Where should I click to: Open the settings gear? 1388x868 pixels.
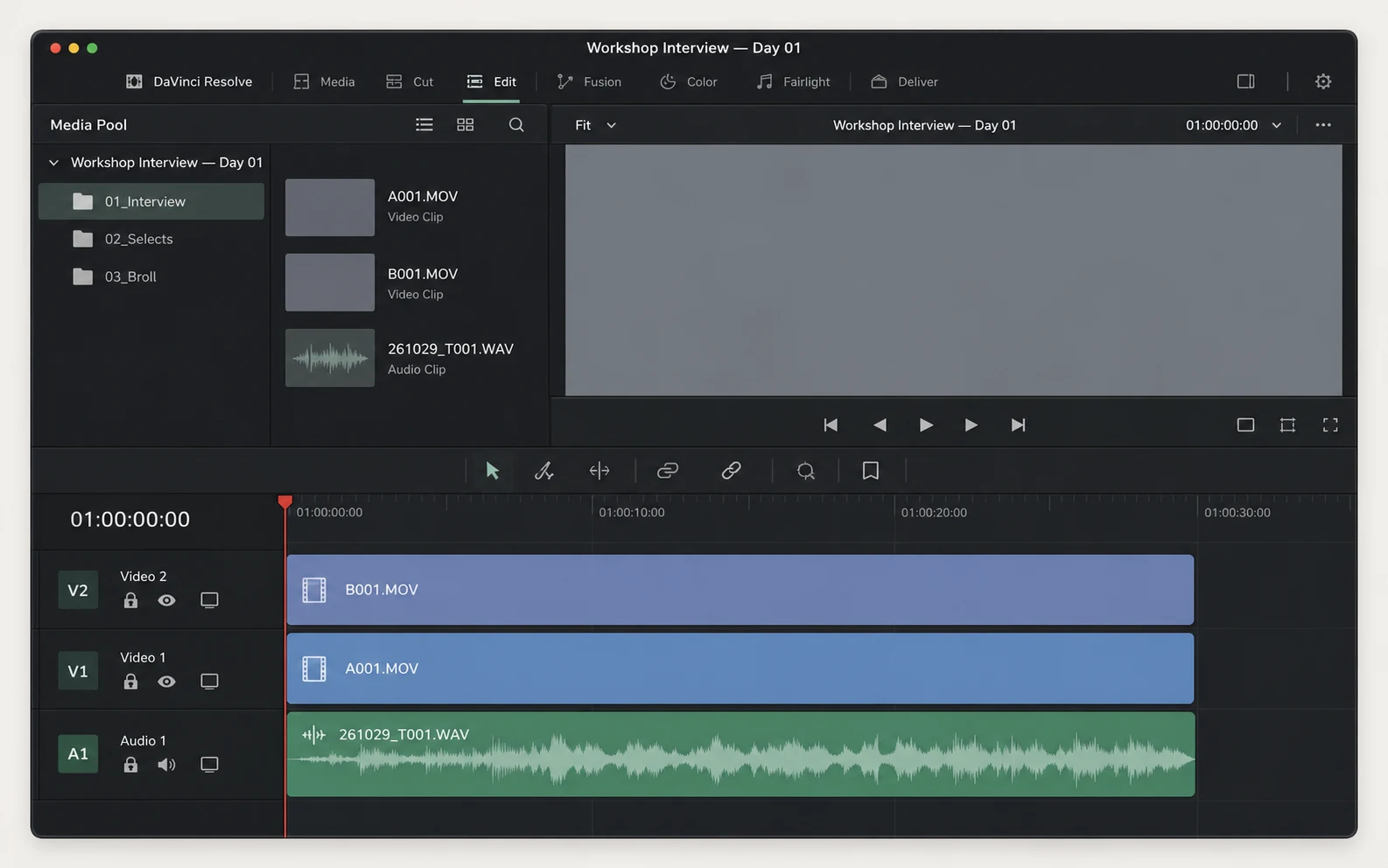tap(1323, 81)
